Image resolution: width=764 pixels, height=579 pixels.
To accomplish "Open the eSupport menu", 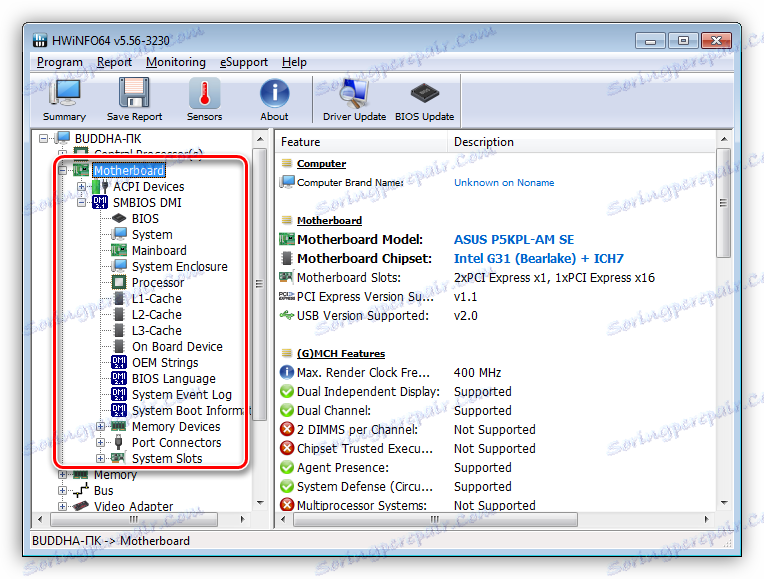I will (x=244, y=62).
